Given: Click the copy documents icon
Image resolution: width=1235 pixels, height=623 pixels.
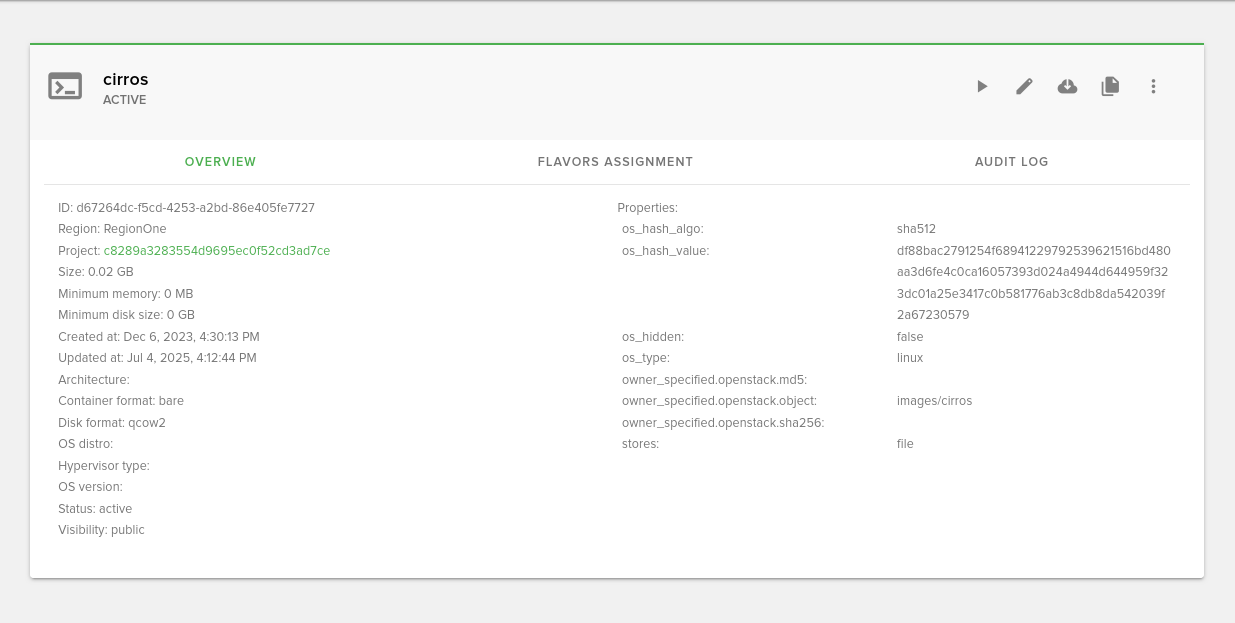Looking at the screenshot, I should (x=1110, y=87).
